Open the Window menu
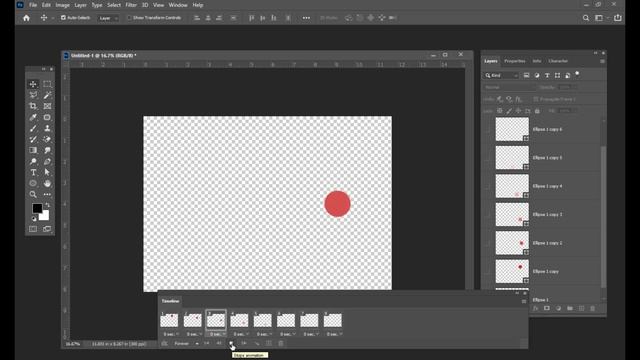The image size is (640, 360). (x=178, y=5)
